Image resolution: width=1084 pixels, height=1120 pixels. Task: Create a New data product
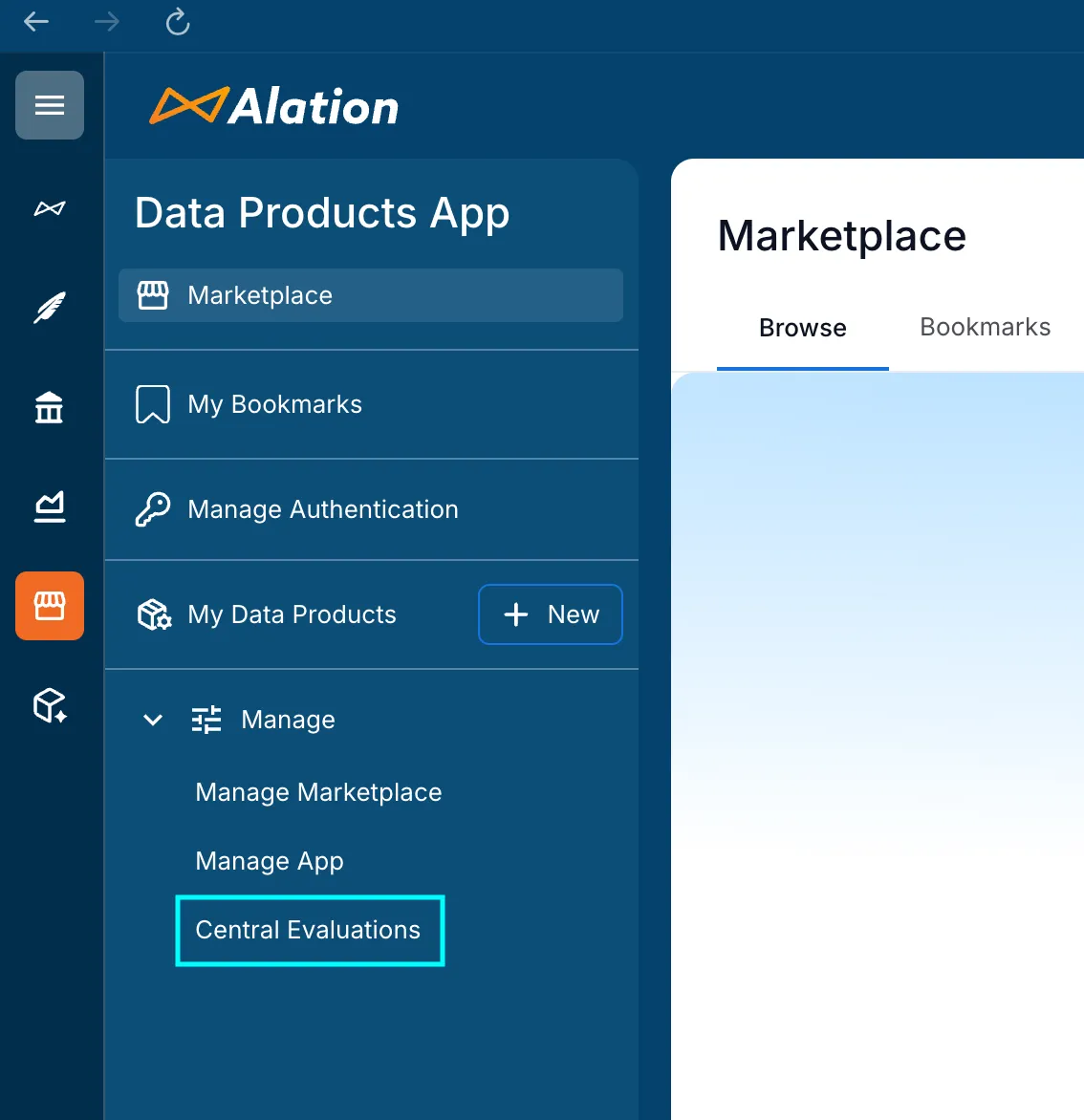[551, 614]
